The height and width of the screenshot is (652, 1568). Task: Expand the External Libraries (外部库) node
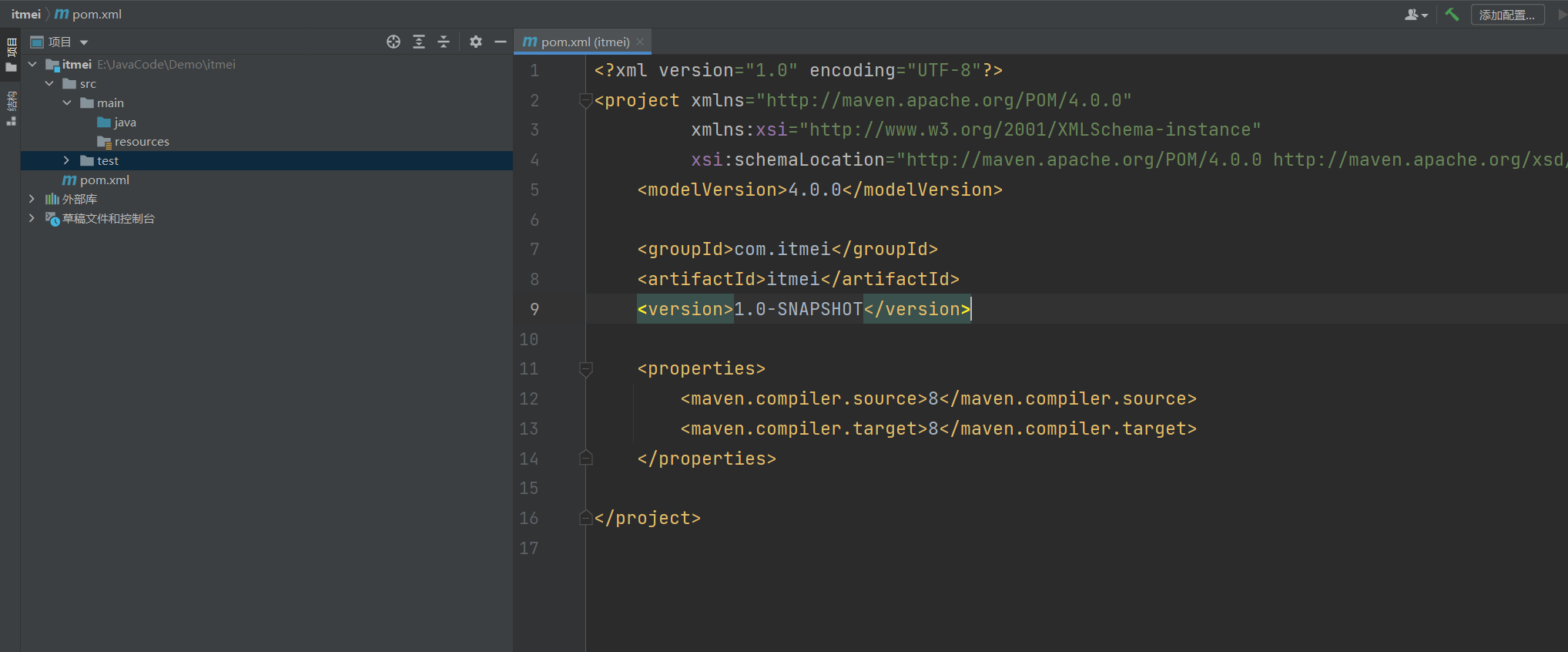tap(32, 199)
